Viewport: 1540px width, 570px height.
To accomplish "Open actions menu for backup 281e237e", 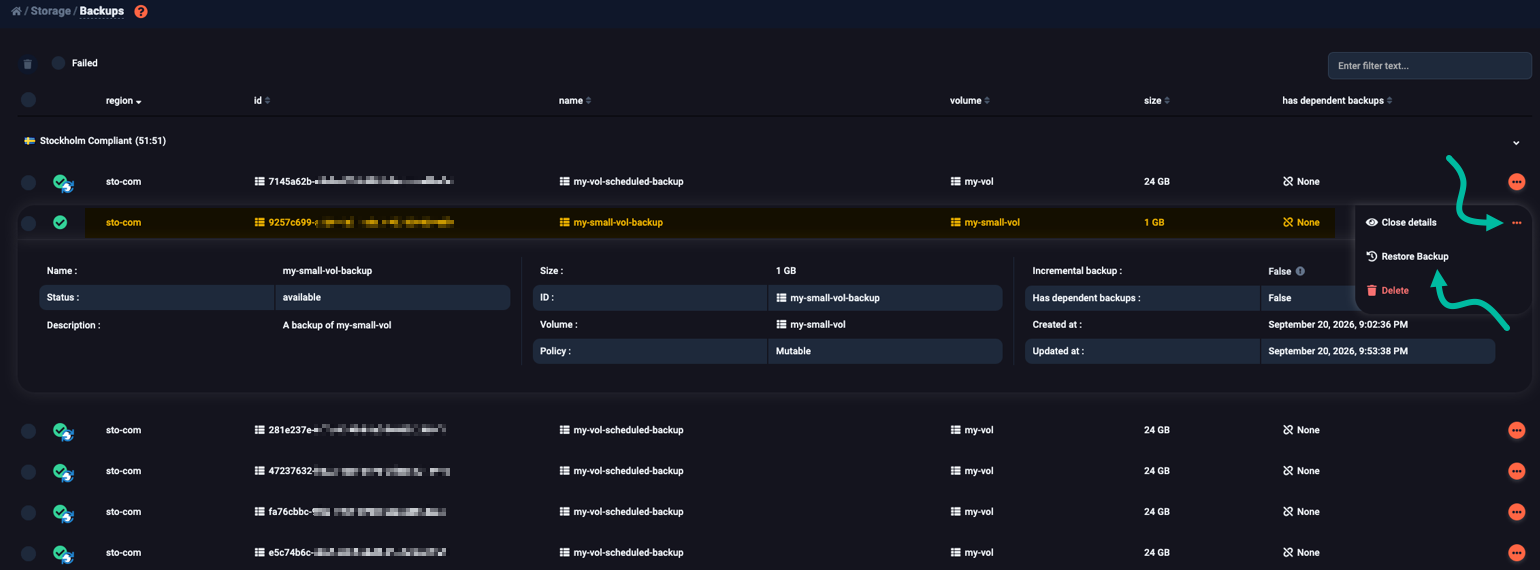I will (x=1517, y=430).
